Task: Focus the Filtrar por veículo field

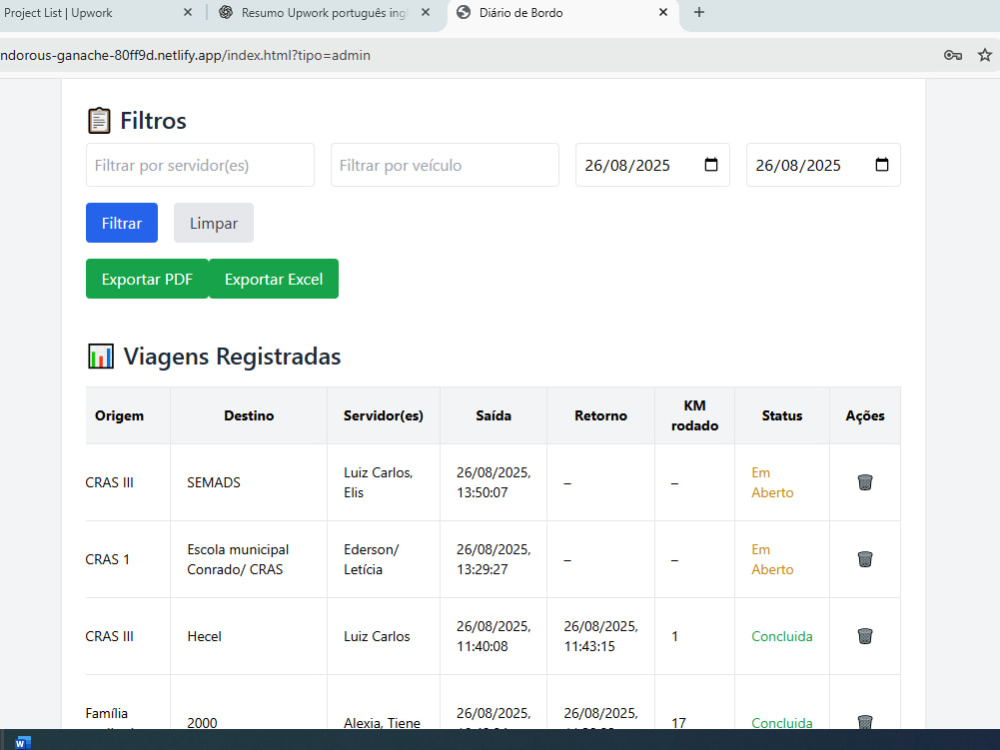Action: pyautogui.click(x=445, y=165)
